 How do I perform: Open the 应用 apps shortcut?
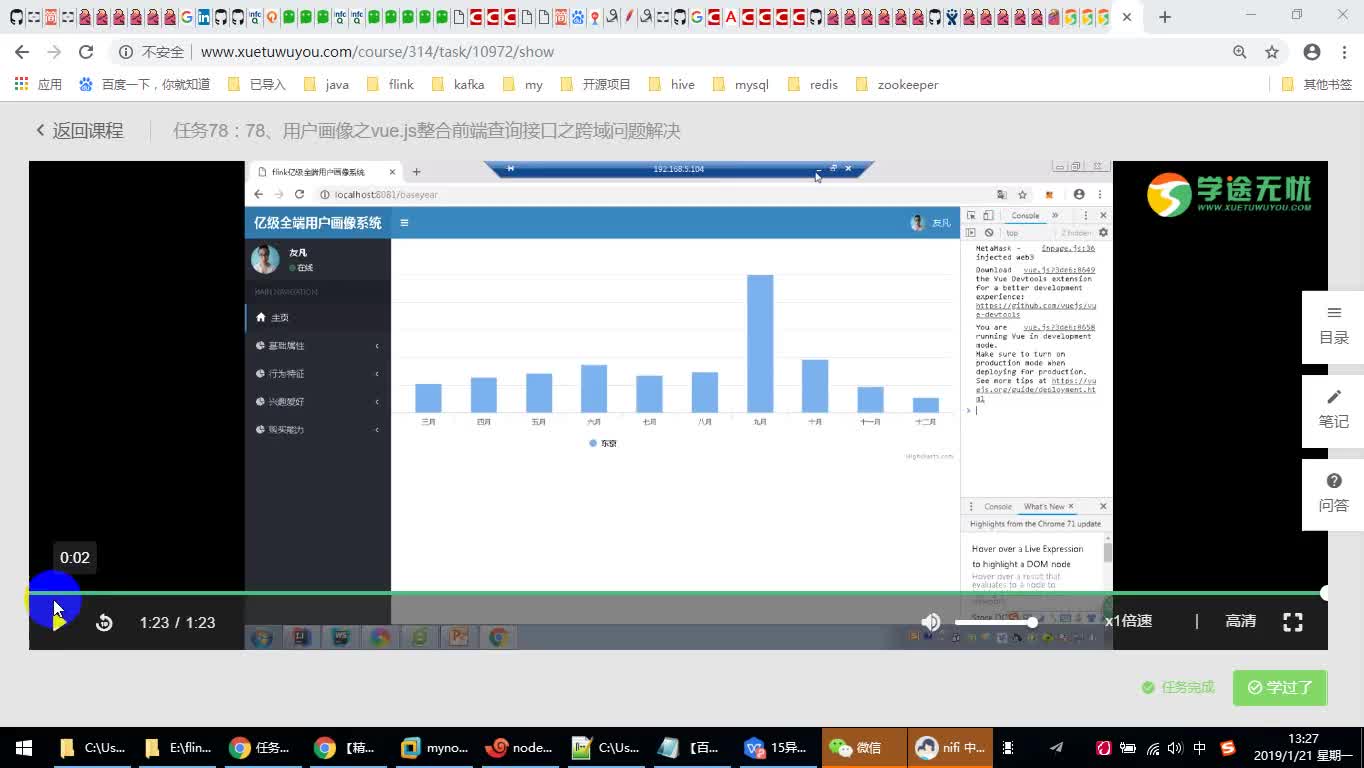pyautogui.click(x=38, y=84)
